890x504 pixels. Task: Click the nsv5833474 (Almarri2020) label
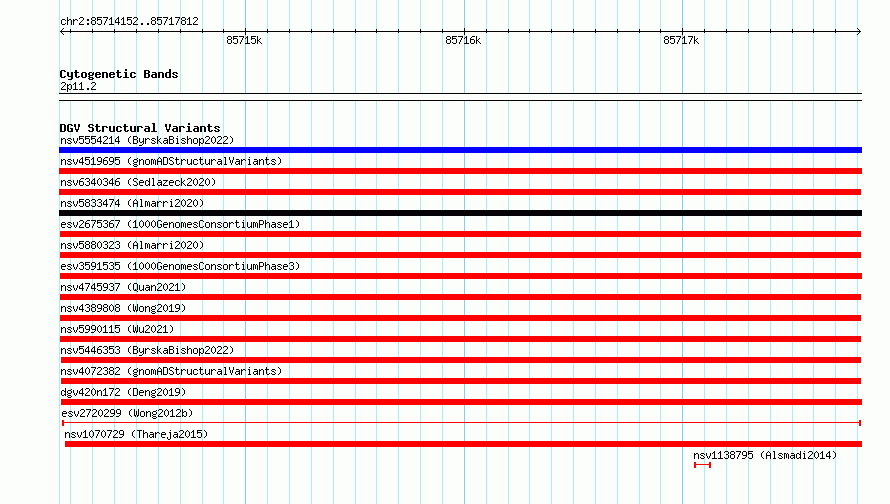[132, 203]
